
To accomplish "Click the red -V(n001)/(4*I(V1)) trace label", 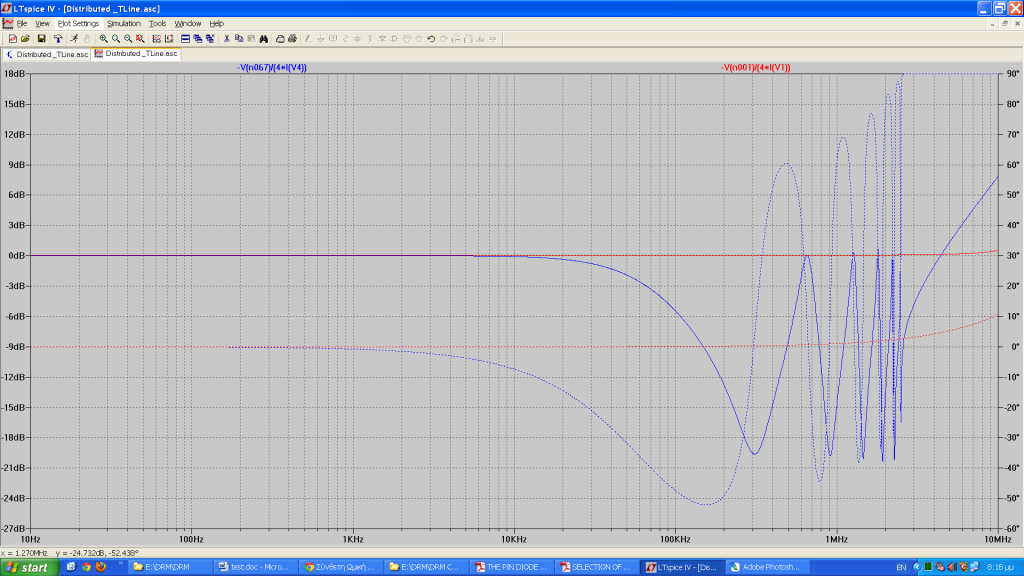I will coord(756,68).
